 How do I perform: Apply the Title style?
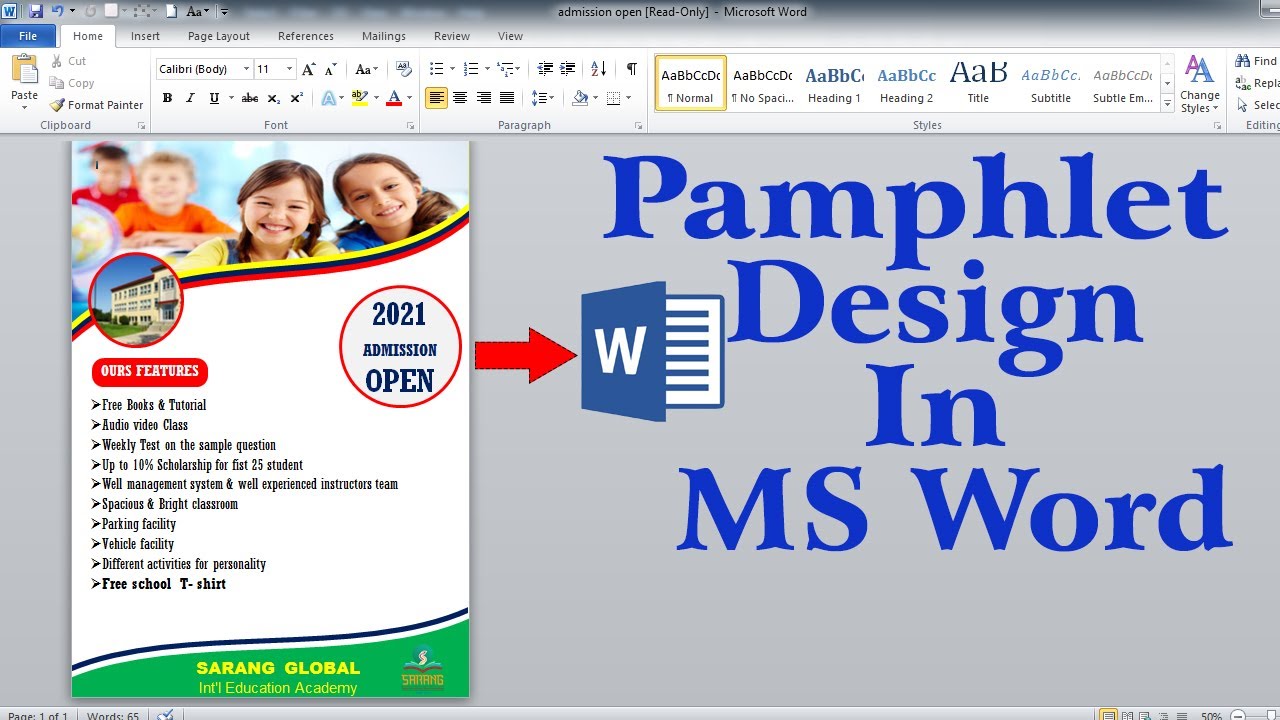(x=978, y=83)
